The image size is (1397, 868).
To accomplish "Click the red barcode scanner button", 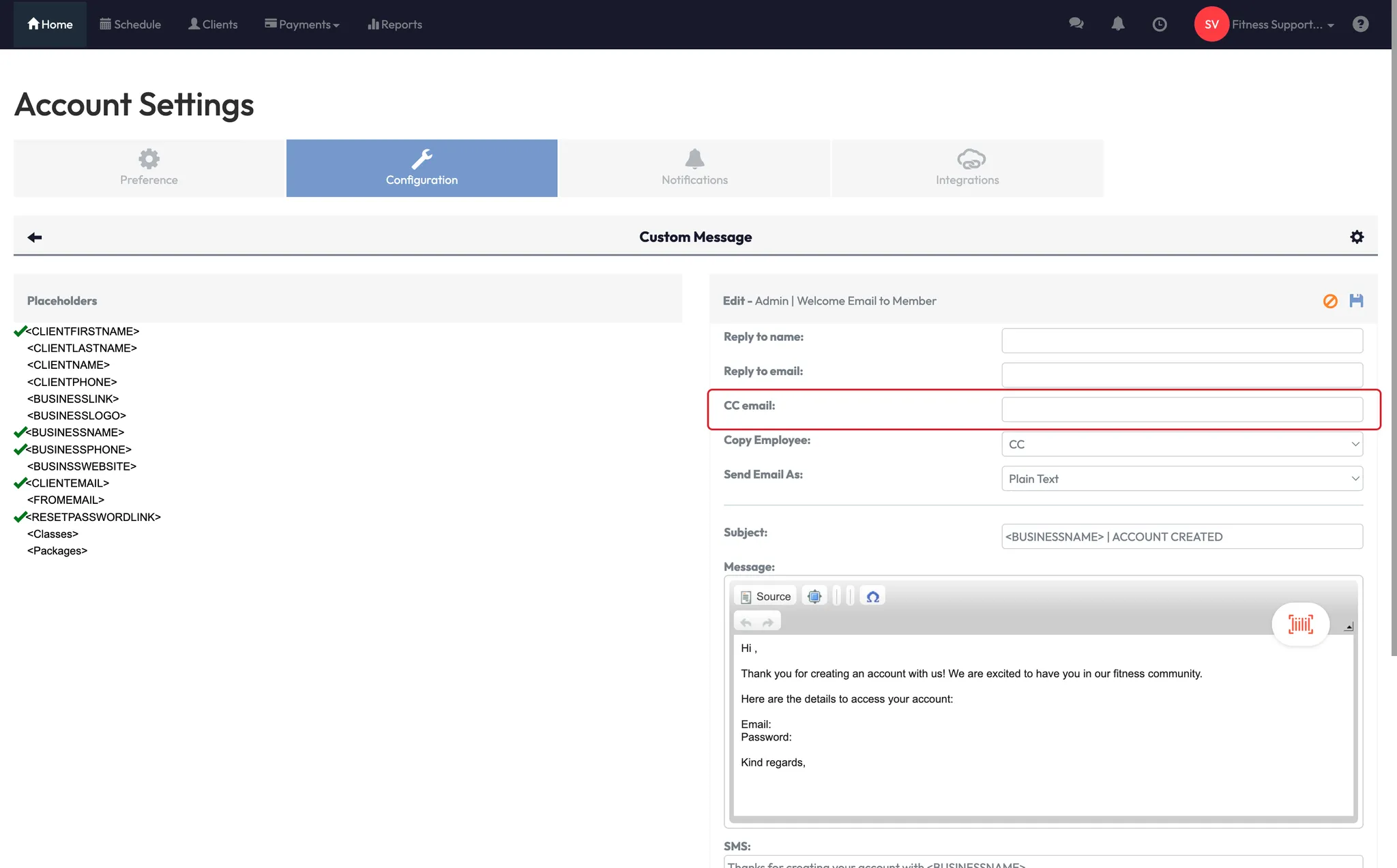I will [1300, 624].
